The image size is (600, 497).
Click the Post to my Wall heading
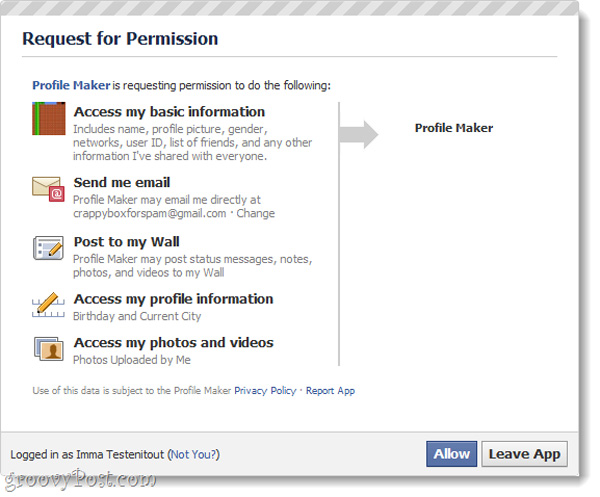[127, 242]
